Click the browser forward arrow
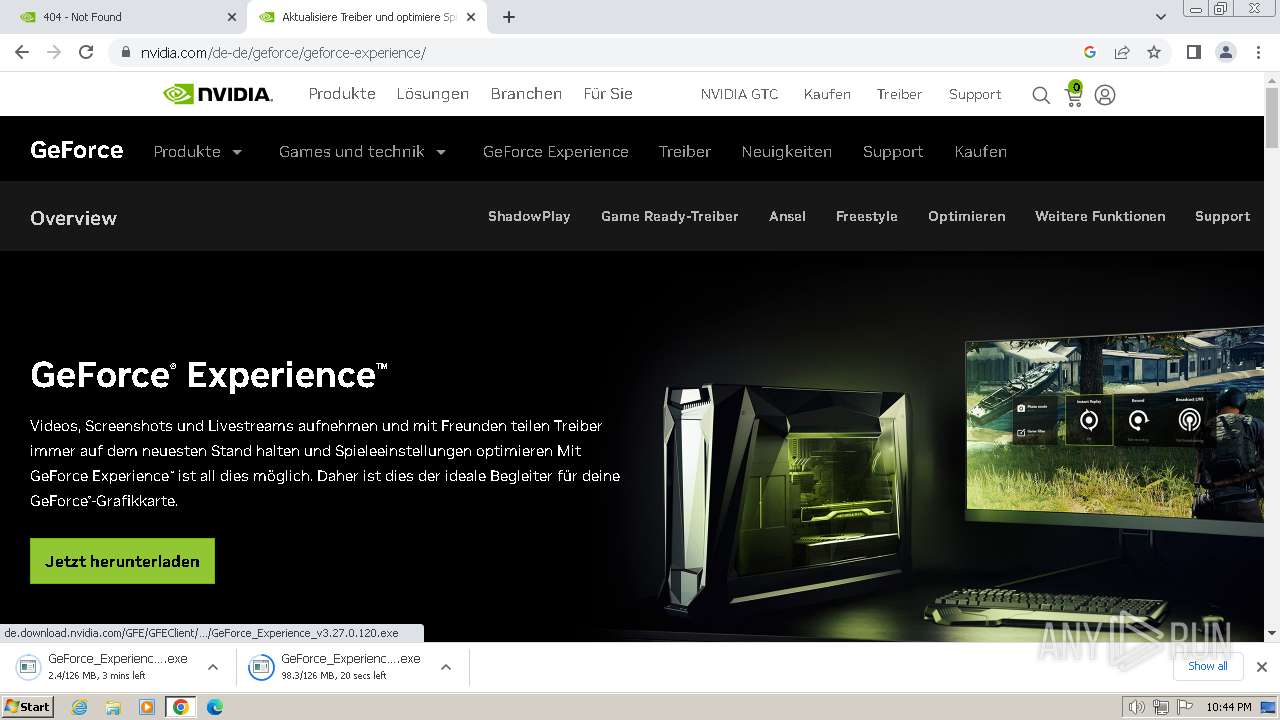 tap(54, 52)
